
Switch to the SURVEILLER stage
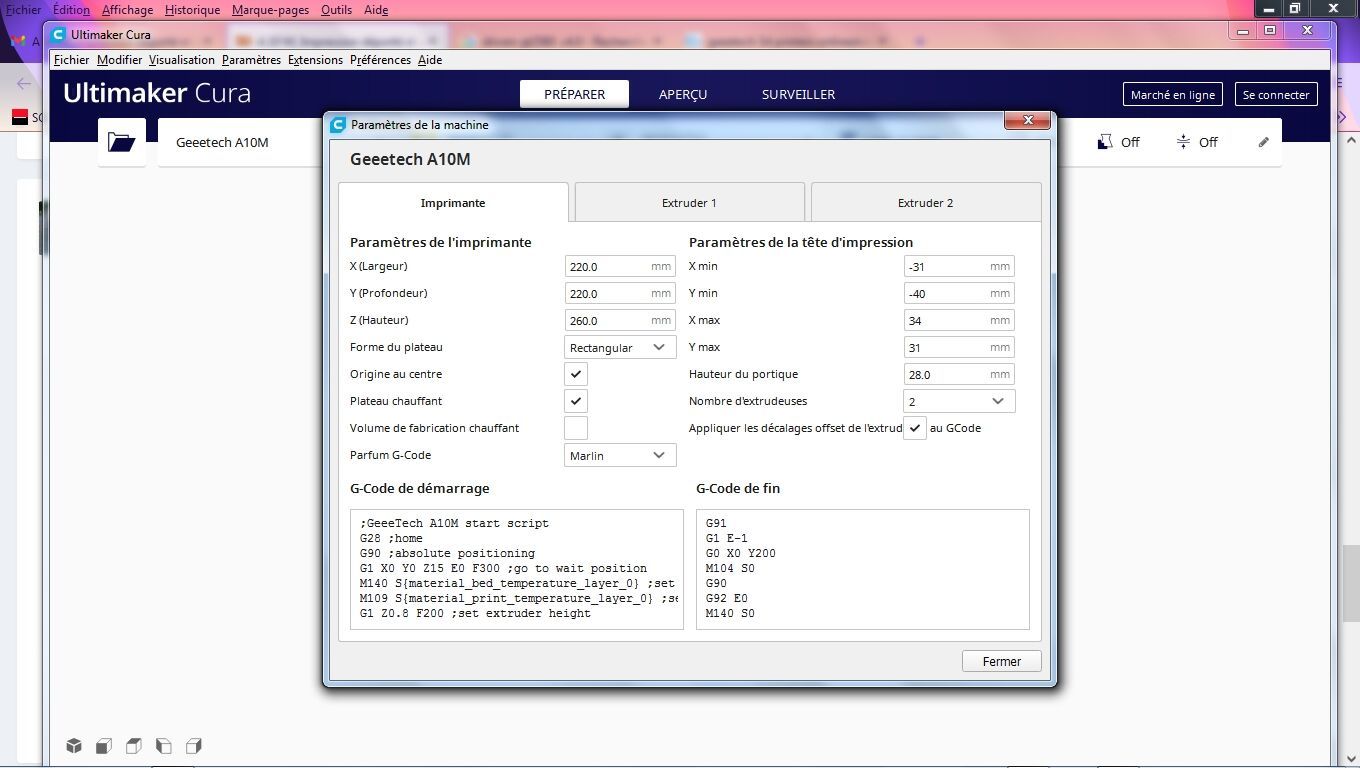[798, 94]
